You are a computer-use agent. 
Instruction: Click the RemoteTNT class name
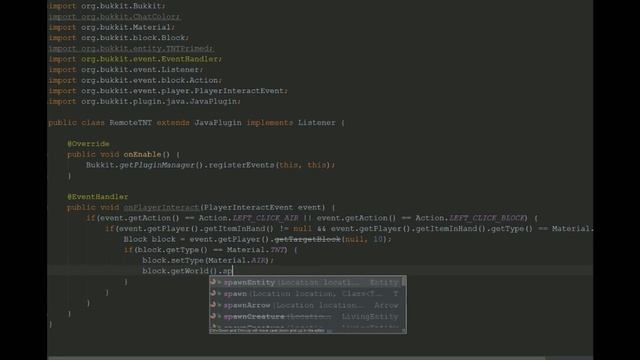point(131,123)
